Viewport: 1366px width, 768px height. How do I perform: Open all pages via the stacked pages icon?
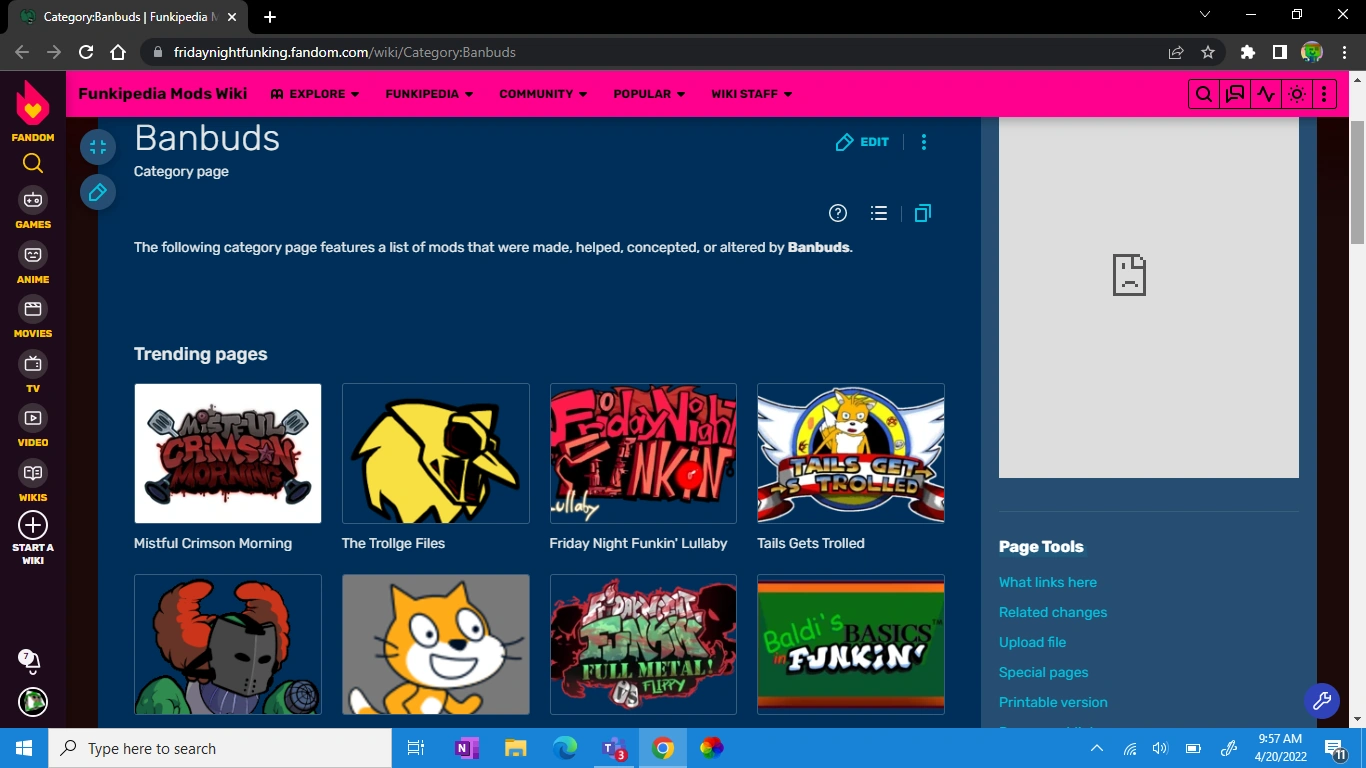[921, 212]
